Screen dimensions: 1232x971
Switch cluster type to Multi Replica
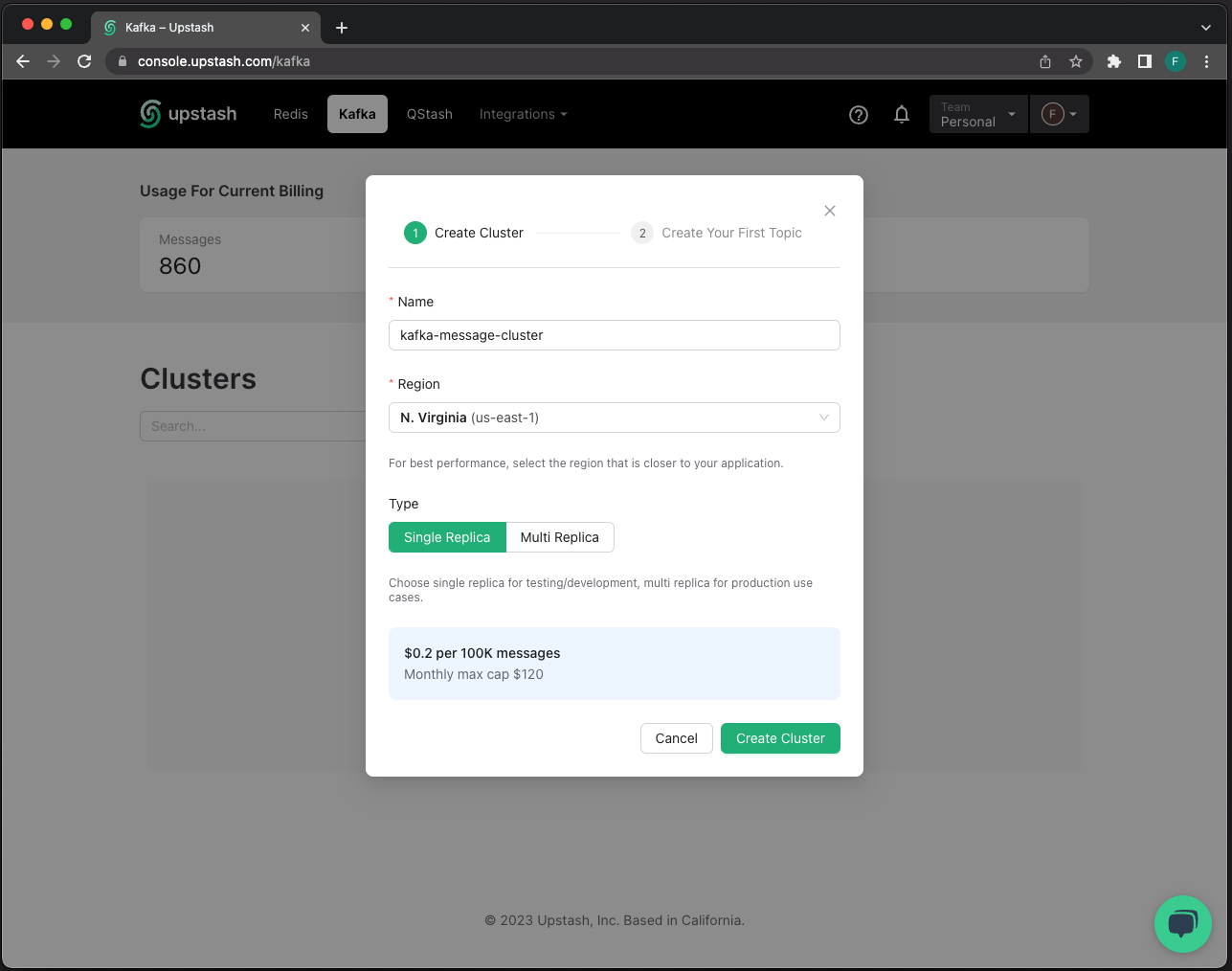click(559, 537)
